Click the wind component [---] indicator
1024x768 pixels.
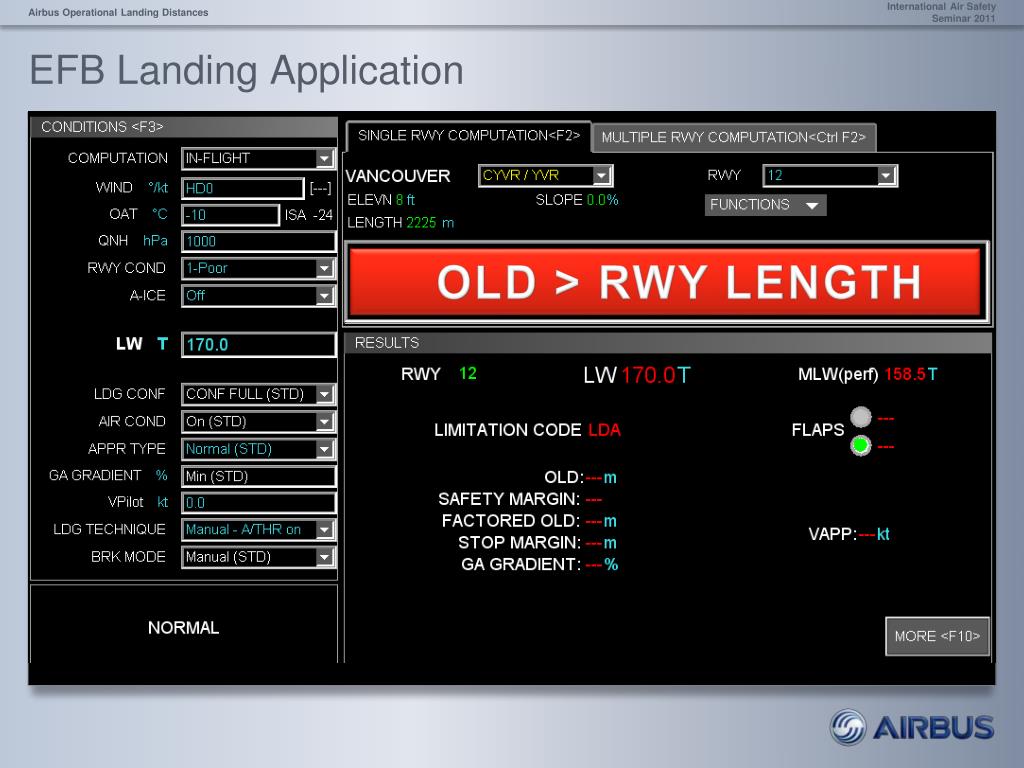click(321, 188)
